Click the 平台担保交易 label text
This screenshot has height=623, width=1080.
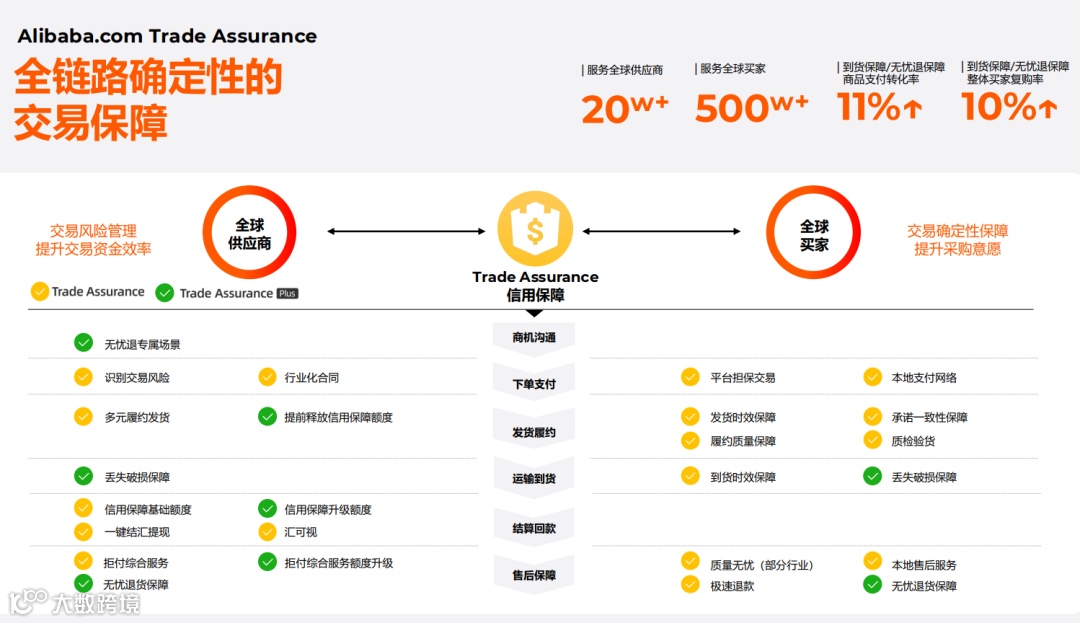(742, 377)
